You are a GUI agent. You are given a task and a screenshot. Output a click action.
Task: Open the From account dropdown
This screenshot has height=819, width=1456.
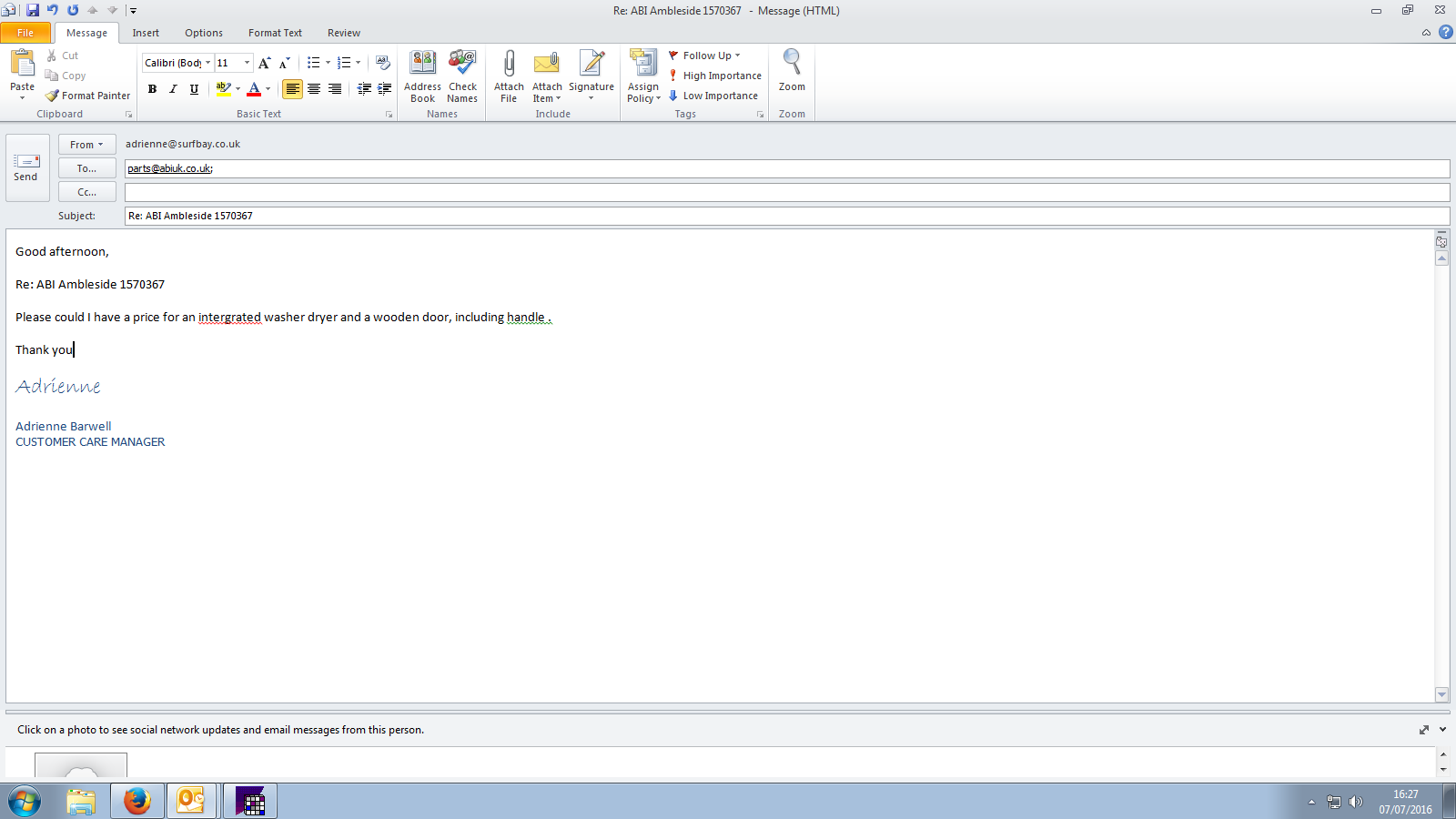click(x=87, y=145)
